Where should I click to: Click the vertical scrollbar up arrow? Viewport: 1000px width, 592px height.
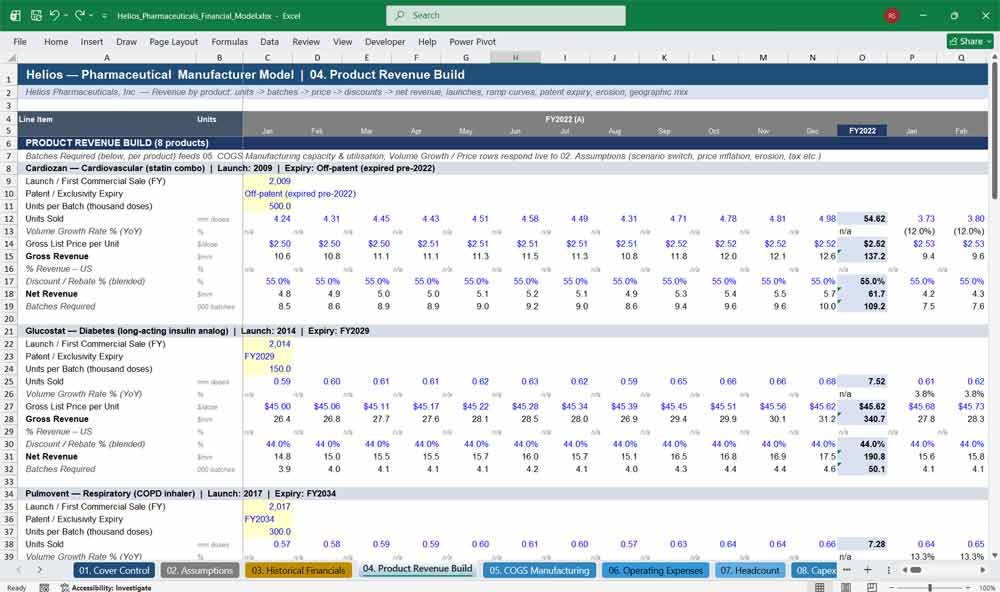(994, 58)
